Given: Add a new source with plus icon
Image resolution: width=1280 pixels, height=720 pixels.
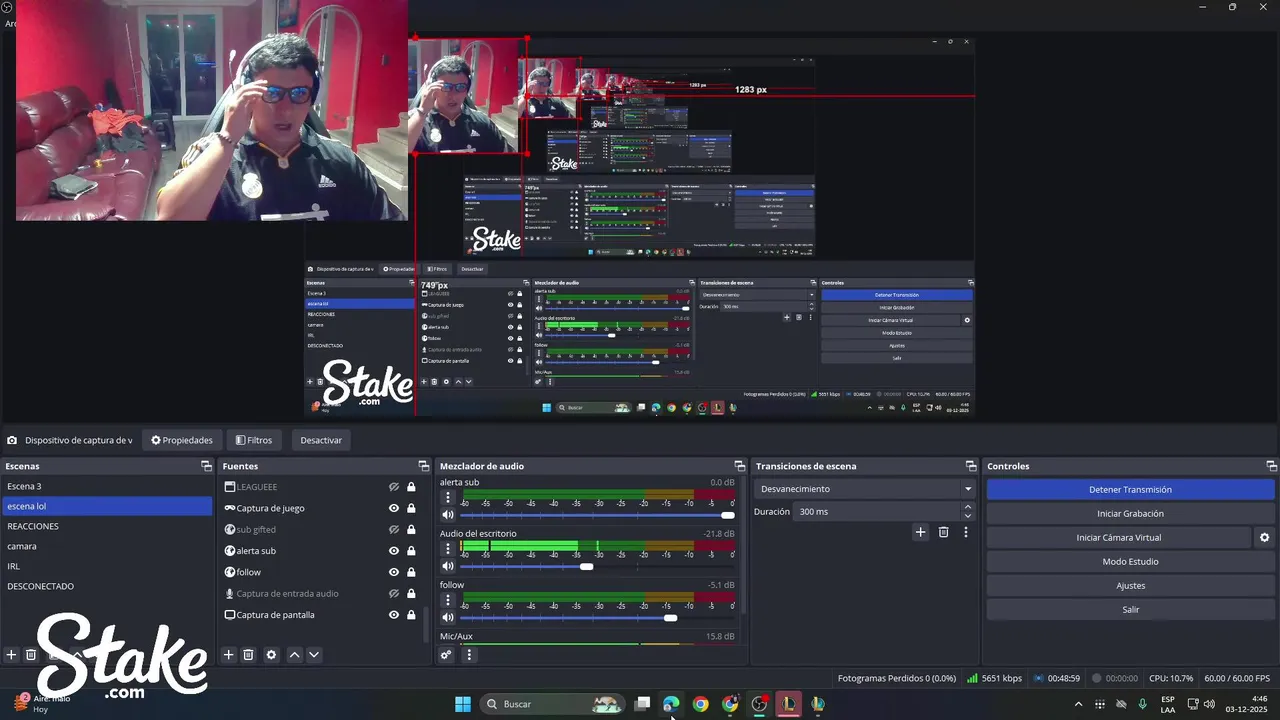Looking at the screenshot, I should 228,655.
